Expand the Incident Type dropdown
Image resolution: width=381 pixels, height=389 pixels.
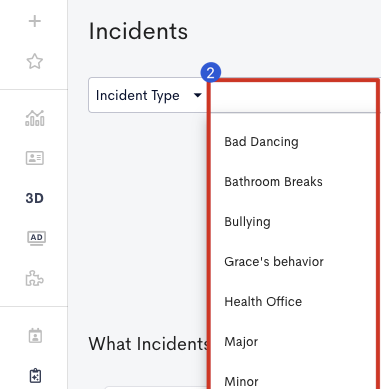pos(148,95)
